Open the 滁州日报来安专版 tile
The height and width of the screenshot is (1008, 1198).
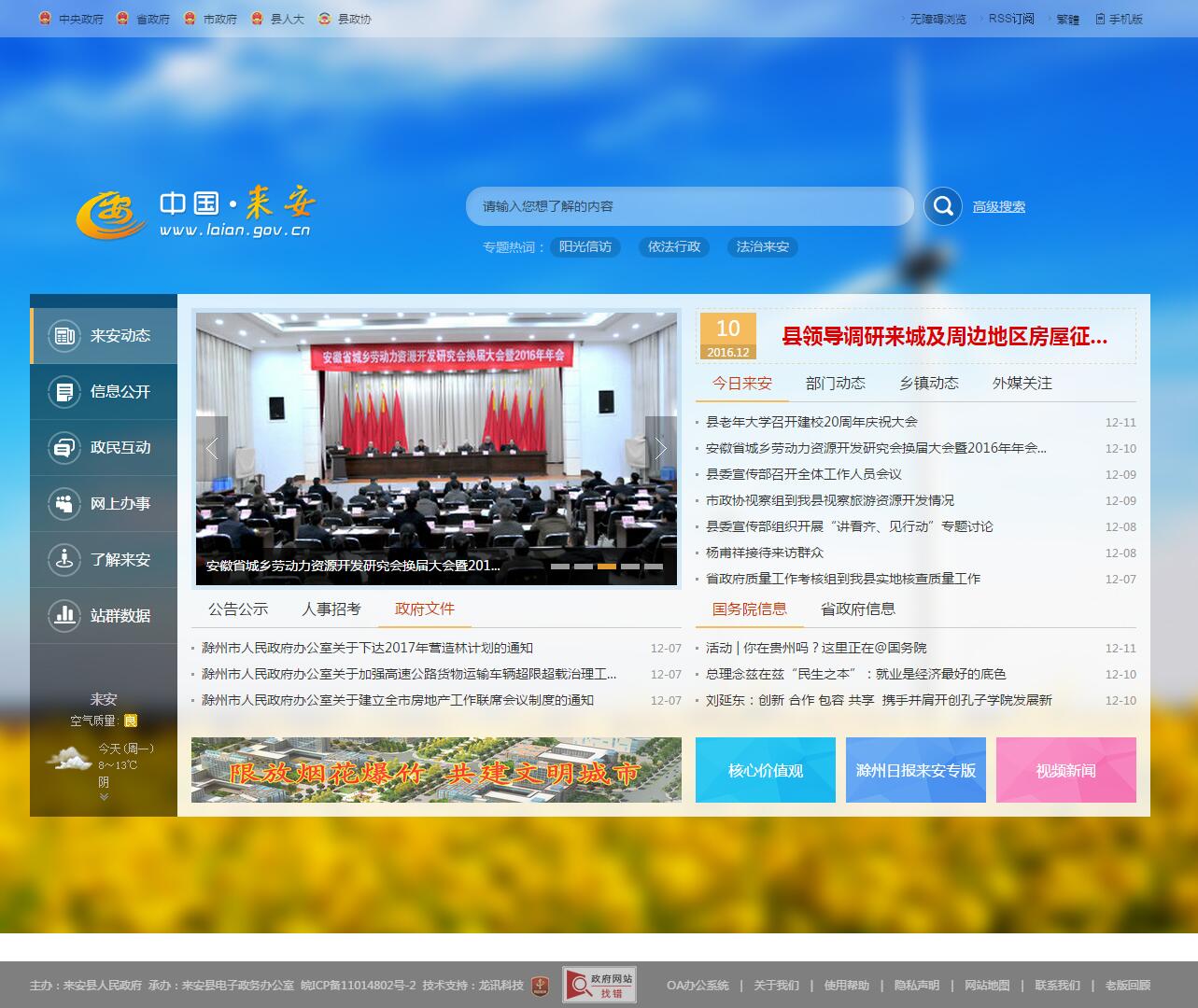916,770
